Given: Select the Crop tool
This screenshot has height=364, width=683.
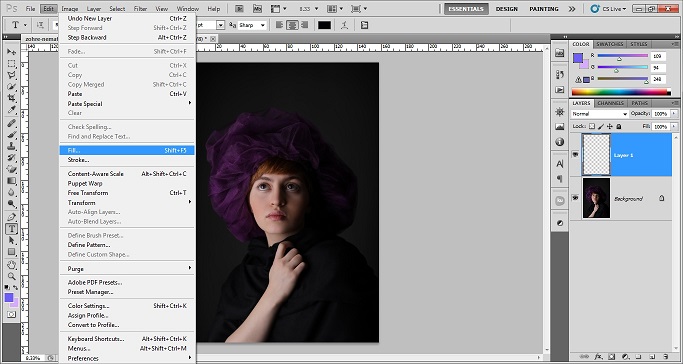Looking at the screenshot, I should [11, 98].
